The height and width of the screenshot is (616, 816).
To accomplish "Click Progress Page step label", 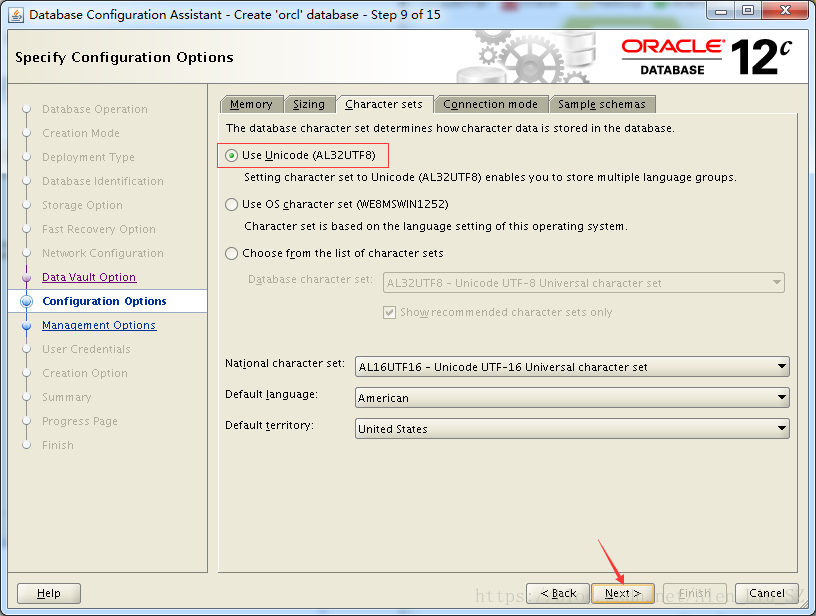I will click(x=80, y=421).
